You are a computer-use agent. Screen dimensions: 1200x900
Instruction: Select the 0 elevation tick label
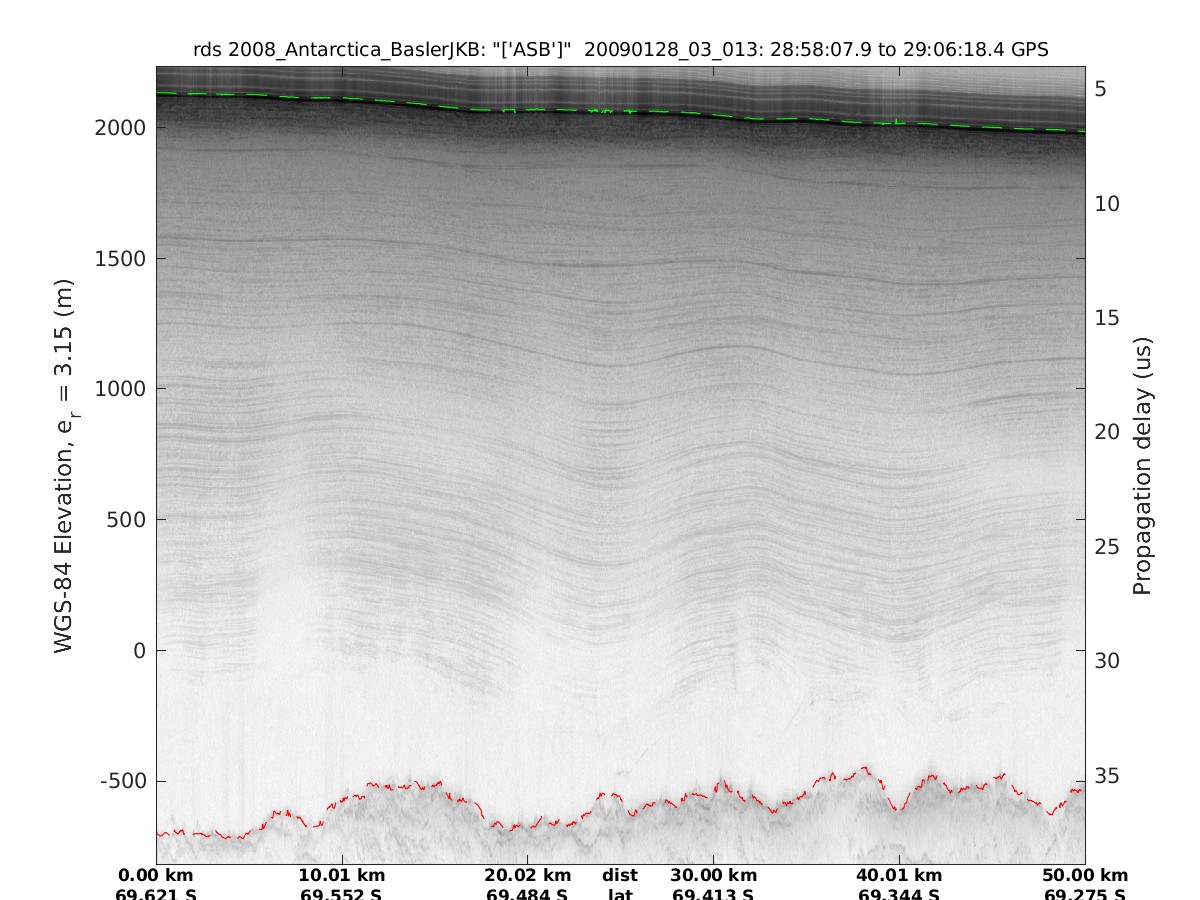coord(138,650)
